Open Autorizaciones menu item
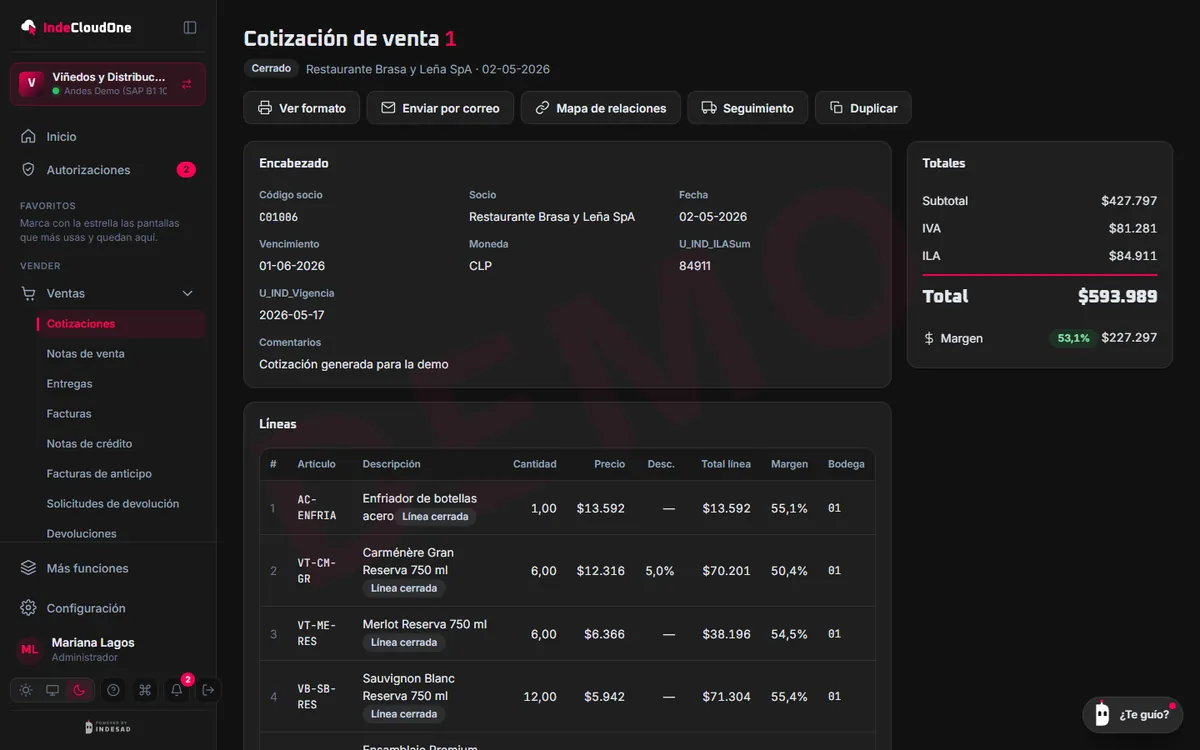Screen dimensions: 1200x750 point(108,170)
